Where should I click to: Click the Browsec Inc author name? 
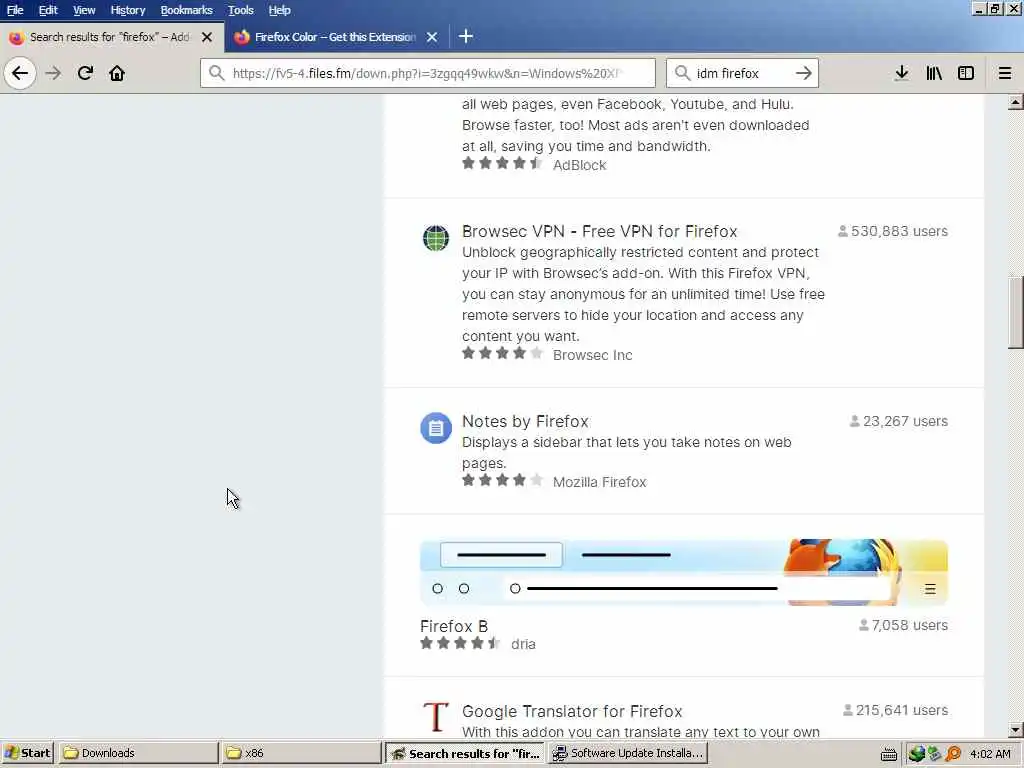click(x=592, y=355)
